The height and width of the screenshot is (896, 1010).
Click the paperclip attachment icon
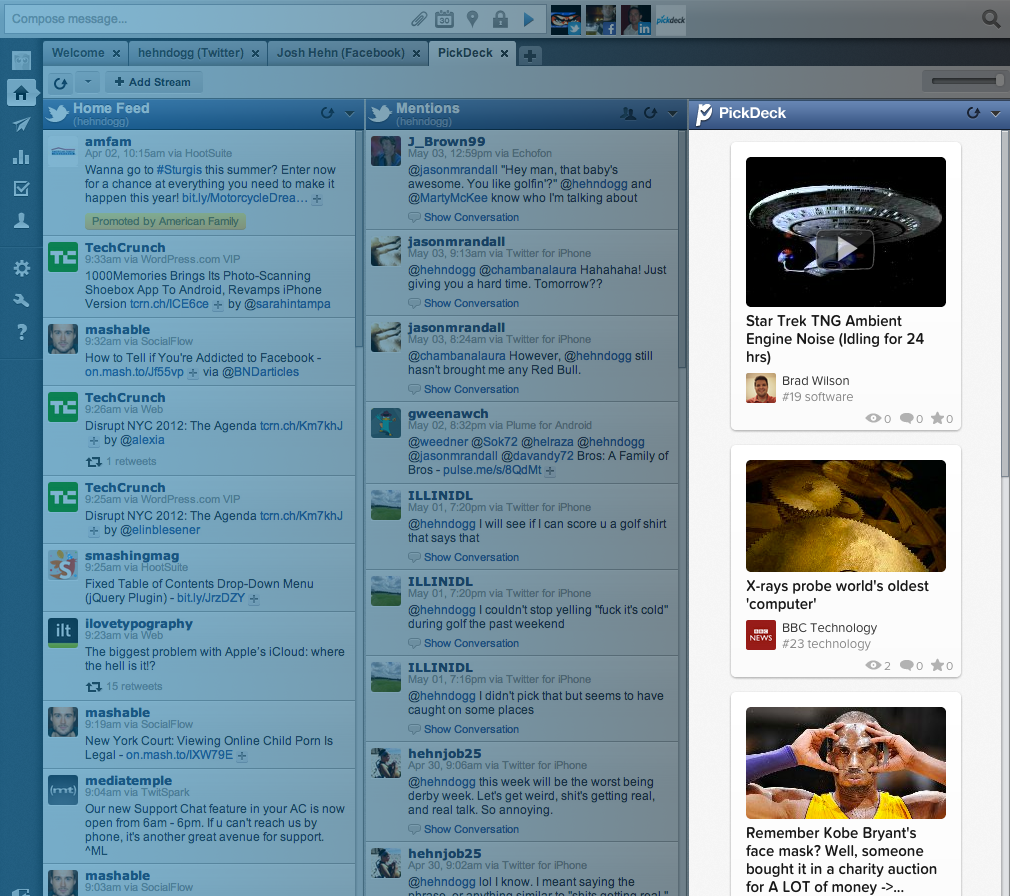pyautogui.click(x=419, y=19)
